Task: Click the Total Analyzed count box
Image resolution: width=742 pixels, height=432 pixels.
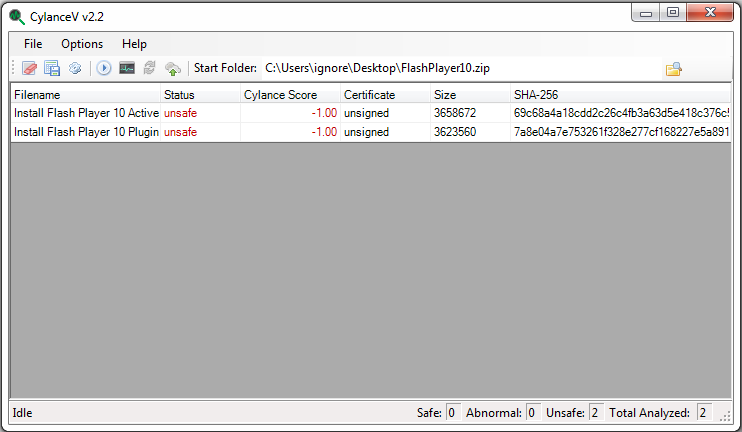Action: [x=704, y=413]
